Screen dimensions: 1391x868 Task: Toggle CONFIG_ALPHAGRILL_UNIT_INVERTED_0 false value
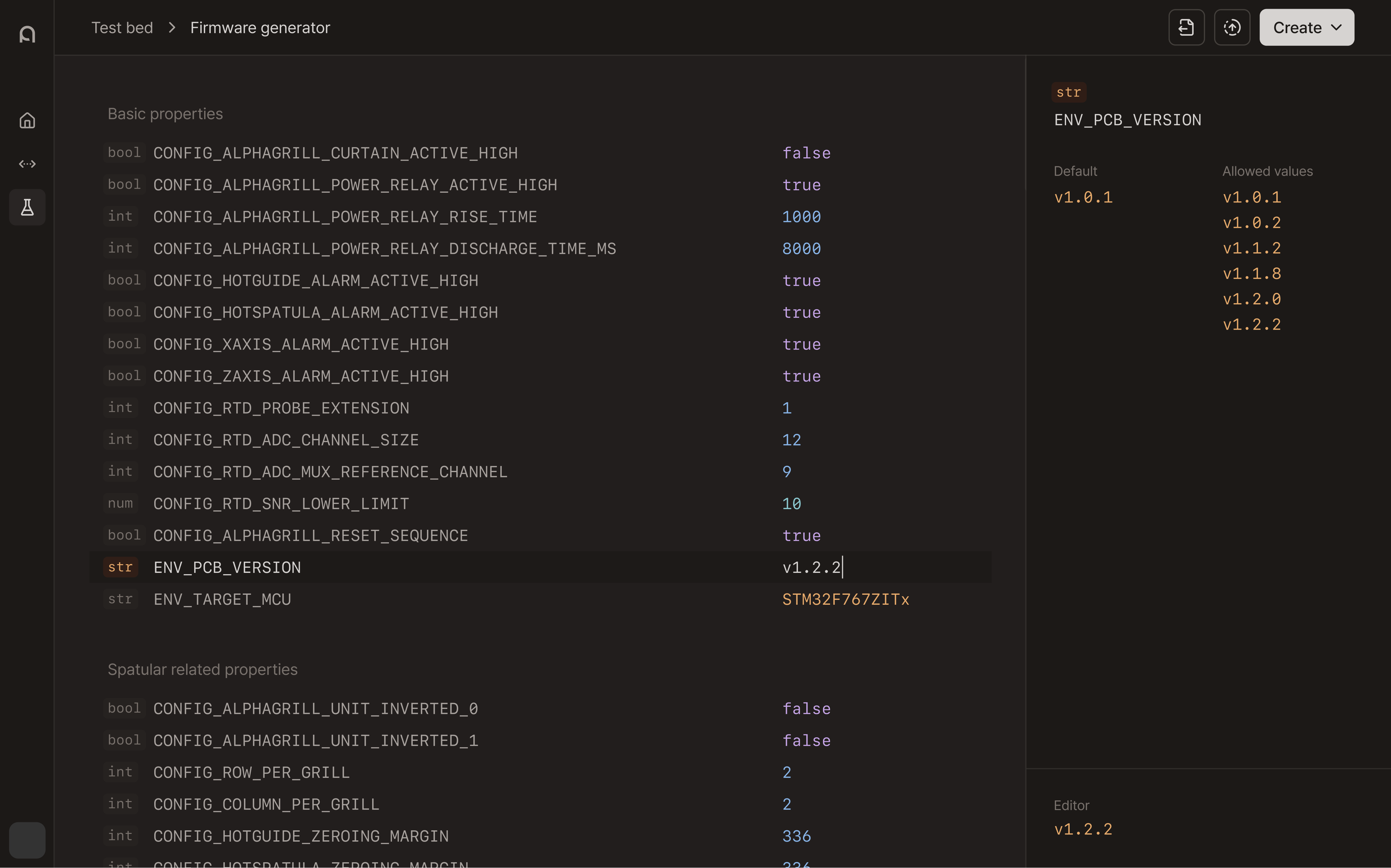click(806, 709)
